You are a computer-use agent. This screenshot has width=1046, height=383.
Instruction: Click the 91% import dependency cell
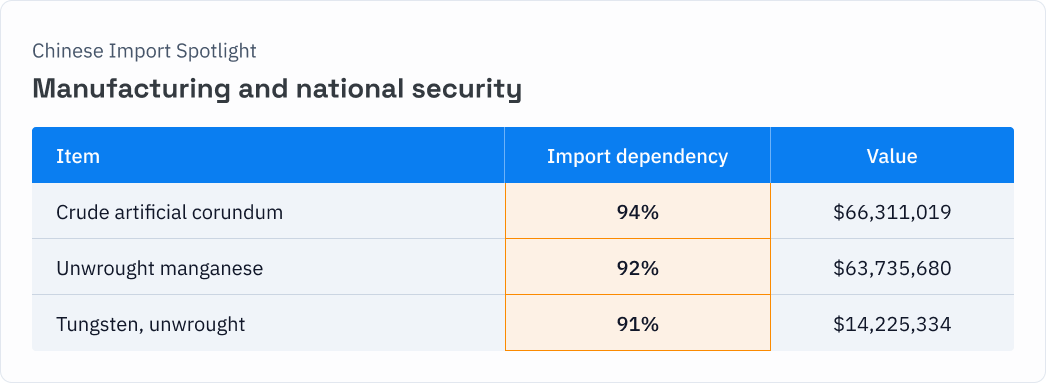point(638,324)
